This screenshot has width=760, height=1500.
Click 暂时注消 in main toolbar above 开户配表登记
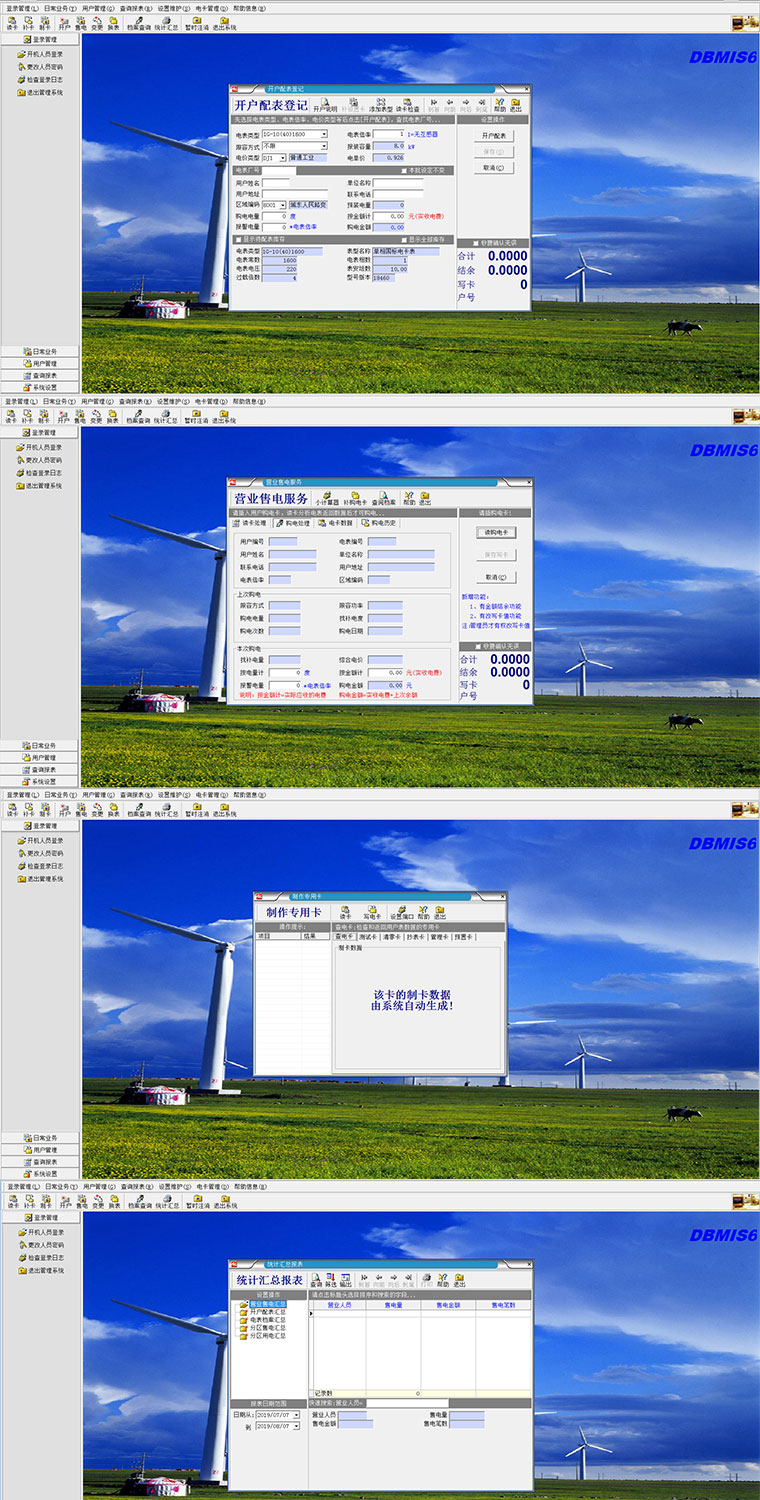(x=196, y=24)
